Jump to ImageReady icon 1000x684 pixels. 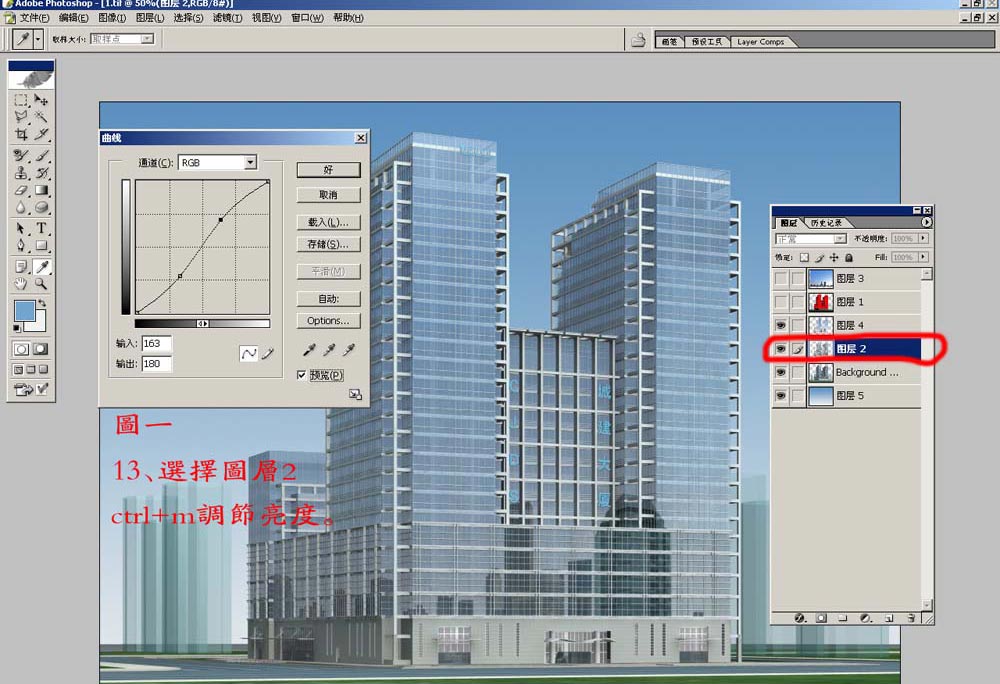pyautogui.click(x=24, y=389)
